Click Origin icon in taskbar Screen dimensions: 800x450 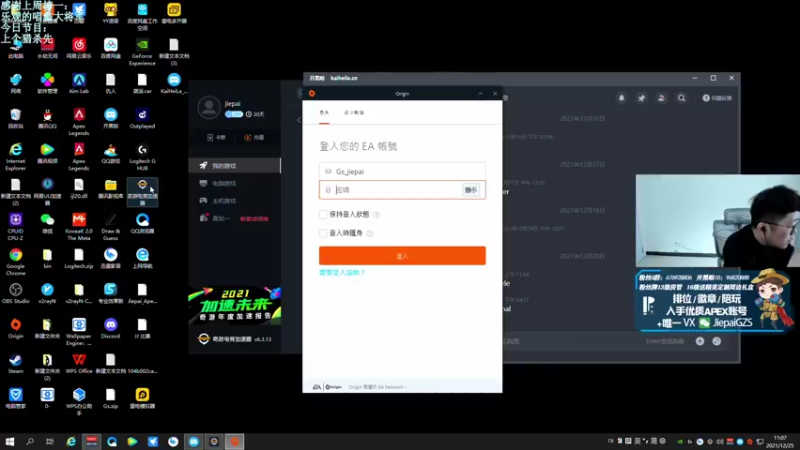[235, 441]
